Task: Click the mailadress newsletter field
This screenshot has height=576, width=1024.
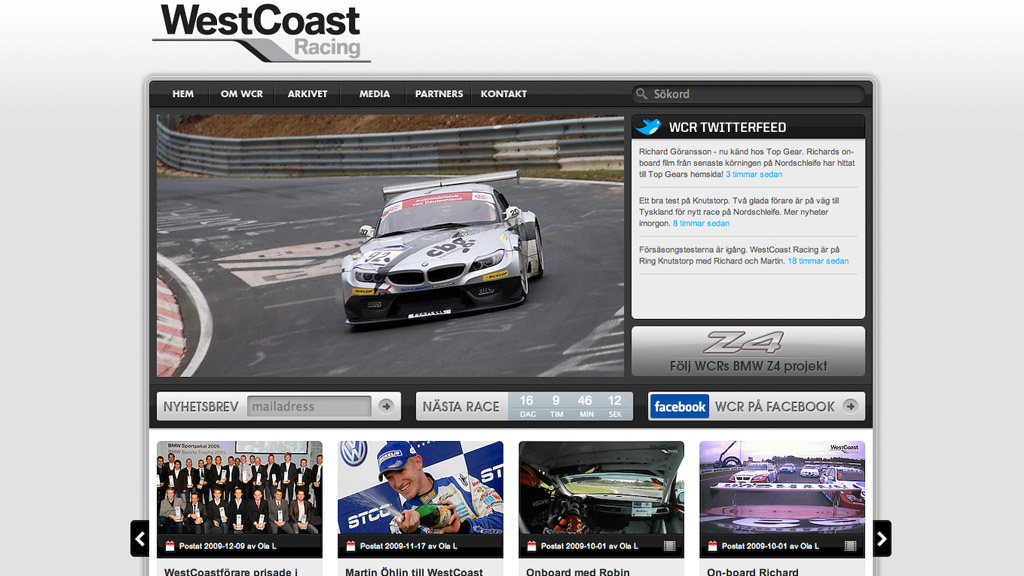Action: [x=309, y=406]
